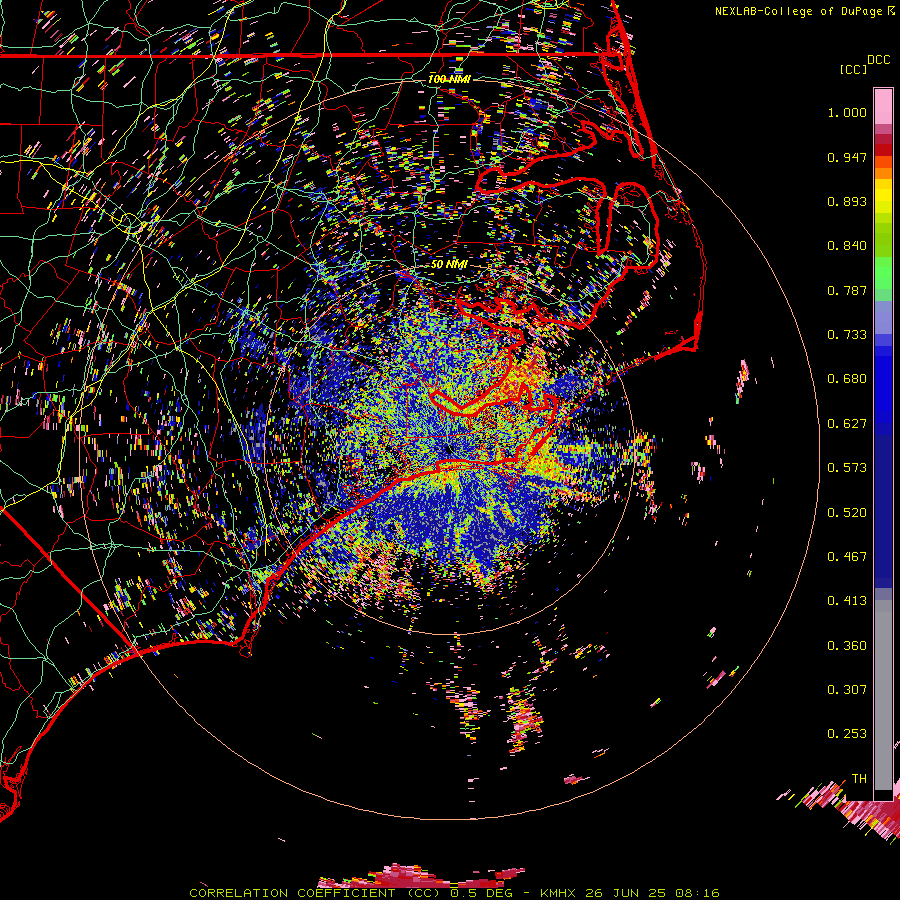
Task: Click the KMHX station identifier
Action: tap(558, 893)
